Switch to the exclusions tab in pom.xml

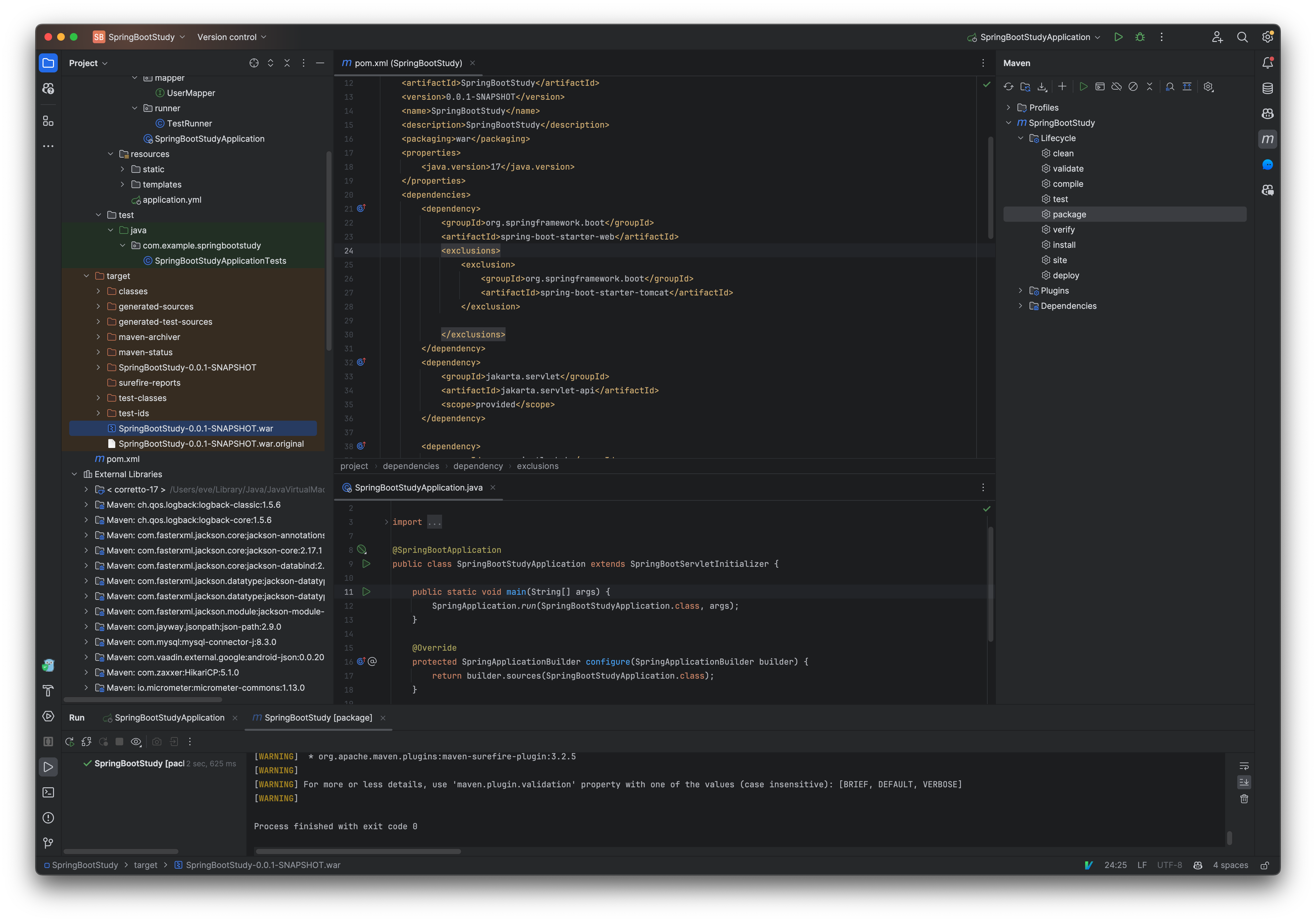coord(537,466)
